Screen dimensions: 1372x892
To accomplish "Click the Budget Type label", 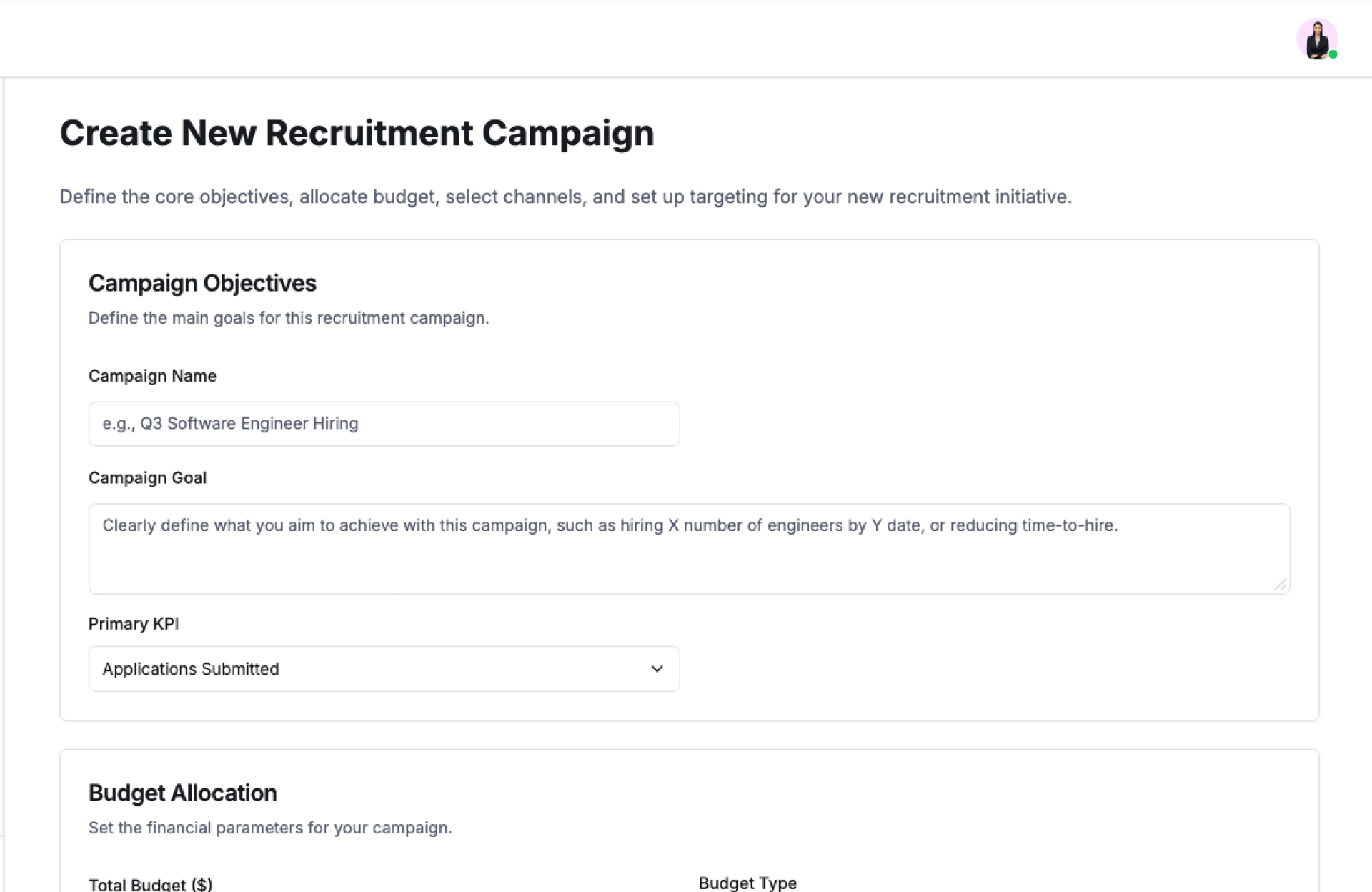I will pos(747,883).
